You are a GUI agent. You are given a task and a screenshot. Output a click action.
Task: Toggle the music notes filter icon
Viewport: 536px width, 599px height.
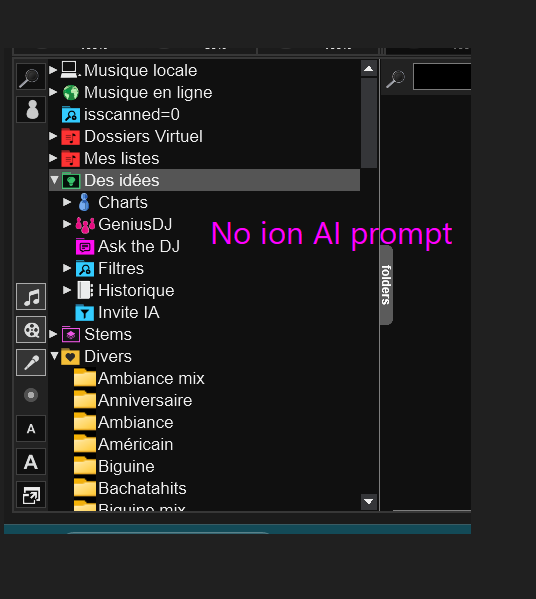(x=31, y=296)
